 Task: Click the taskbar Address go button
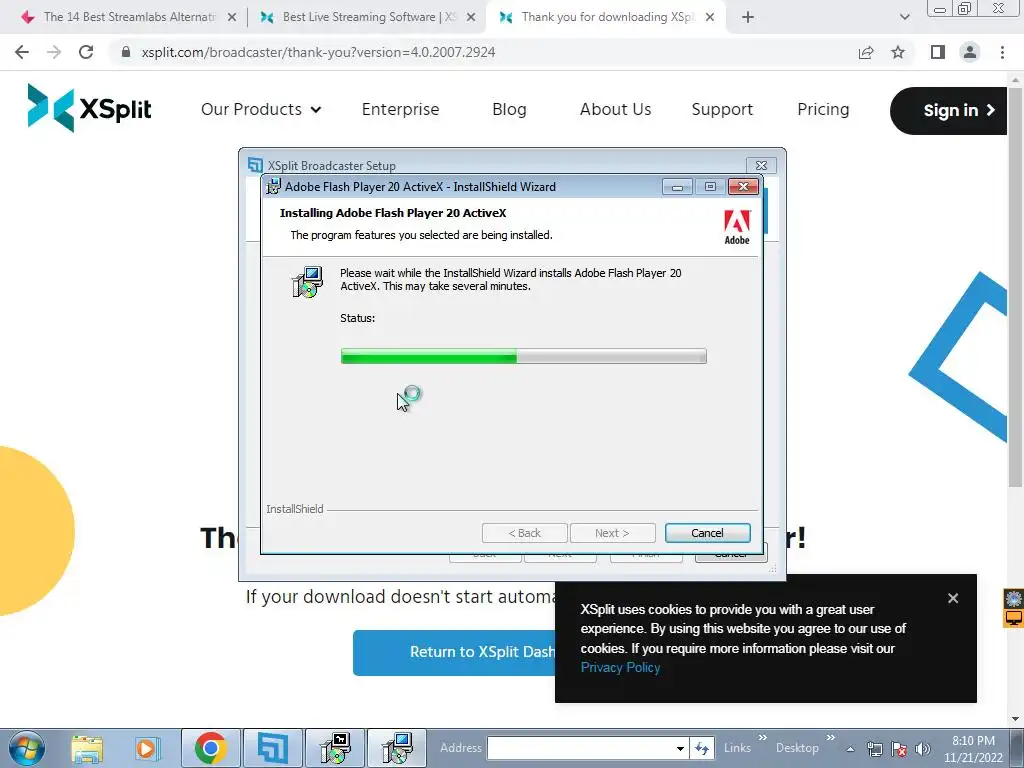click(x=702, y=748)
